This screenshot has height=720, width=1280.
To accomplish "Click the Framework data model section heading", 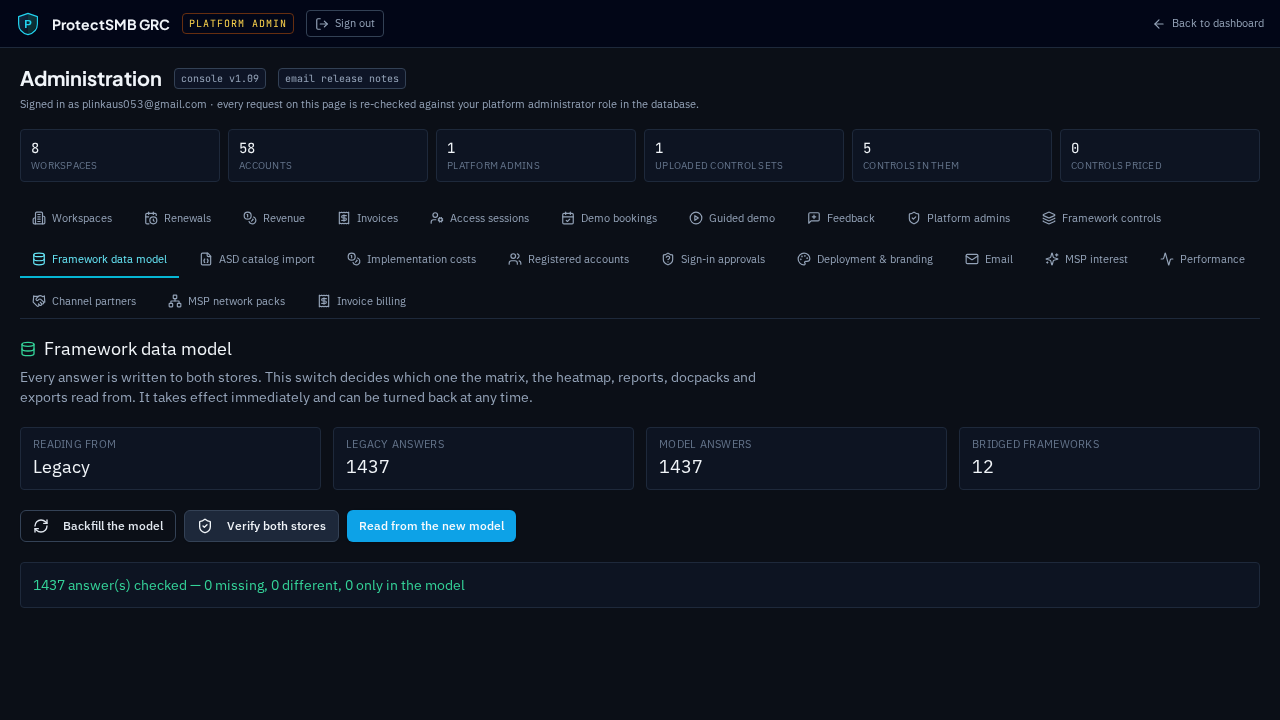I will click(138, 349).
